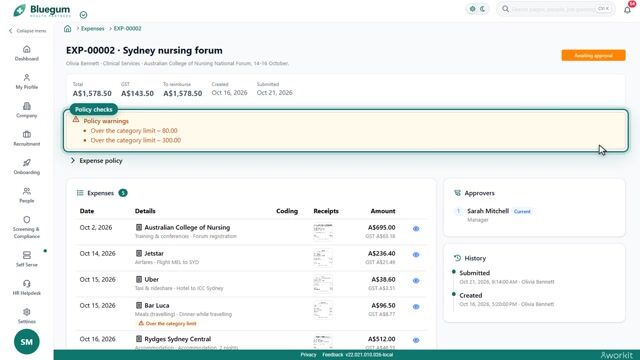The height and width of the screenshot is (360, 640).
Task: Click the History clock icon
Action: [457, 258]
